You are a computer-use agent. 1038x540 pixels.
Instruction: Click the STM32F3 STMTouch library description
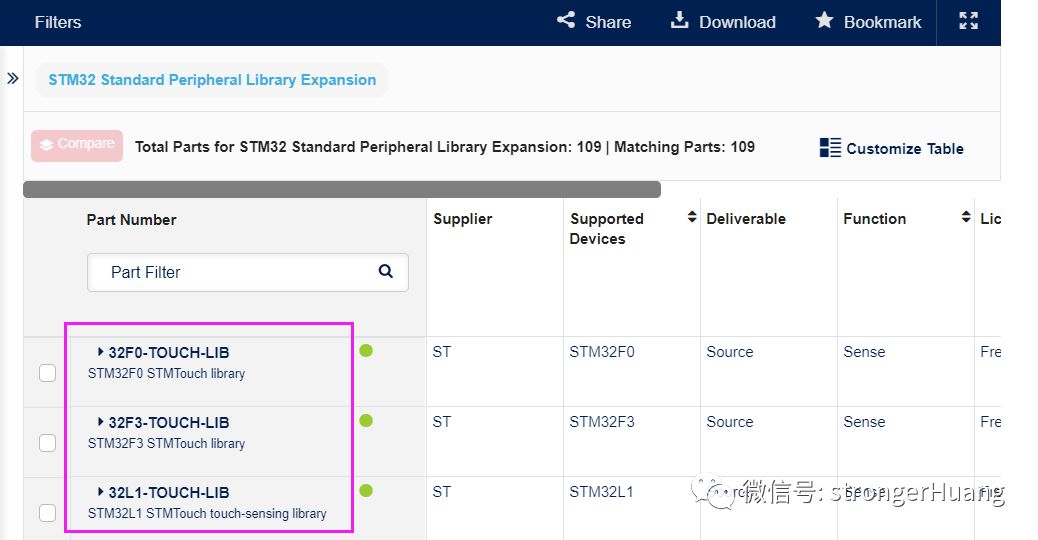click(166, 444)
